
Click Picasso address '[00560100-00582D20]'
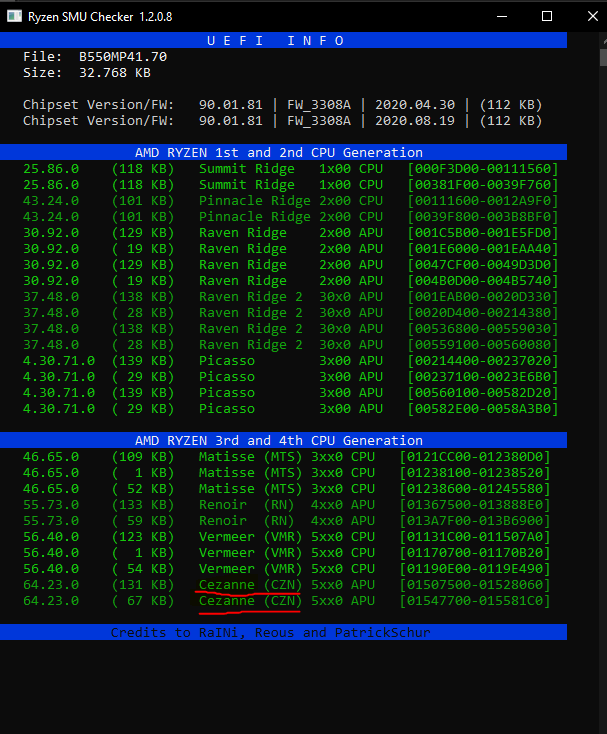point(483,392)
